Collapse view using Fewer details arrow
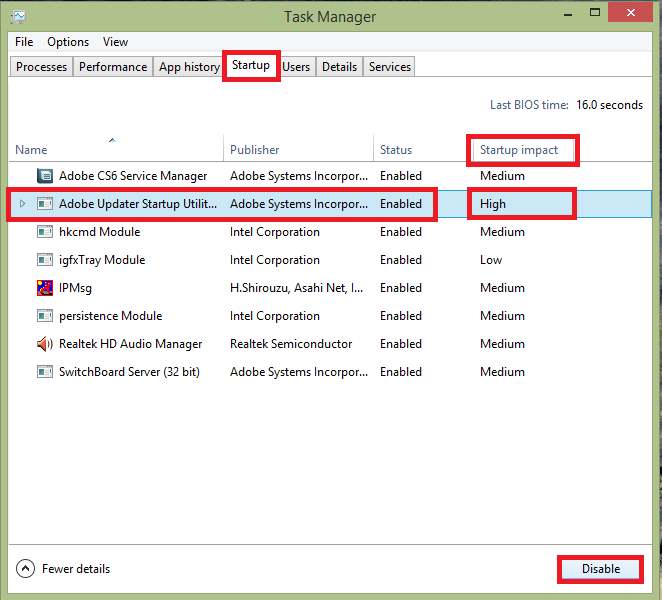The width and height of the screenshot is (662, 600). 26,569
